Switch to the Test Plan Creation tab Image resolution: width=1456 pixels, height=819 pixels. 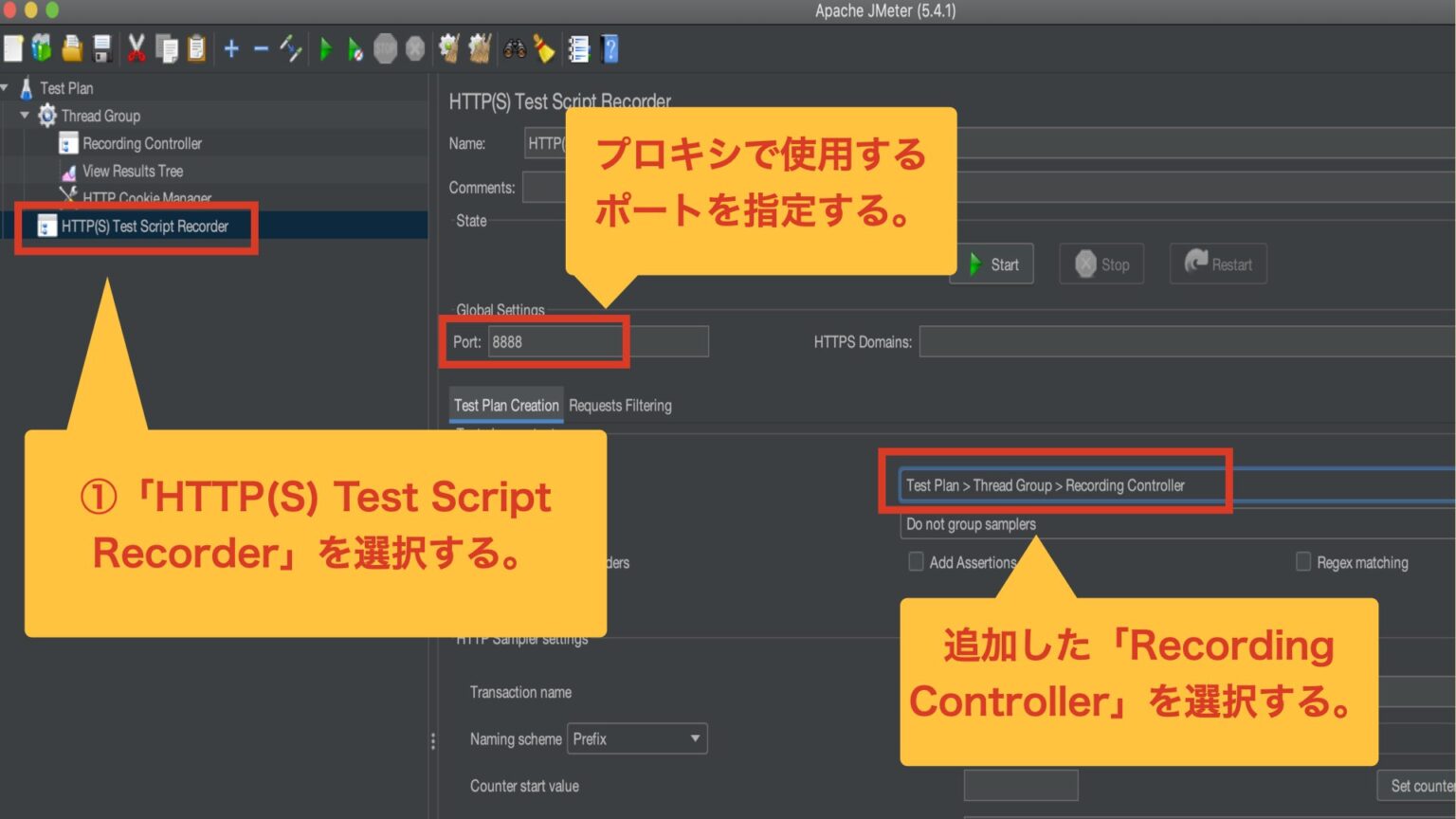click(505, 405)
